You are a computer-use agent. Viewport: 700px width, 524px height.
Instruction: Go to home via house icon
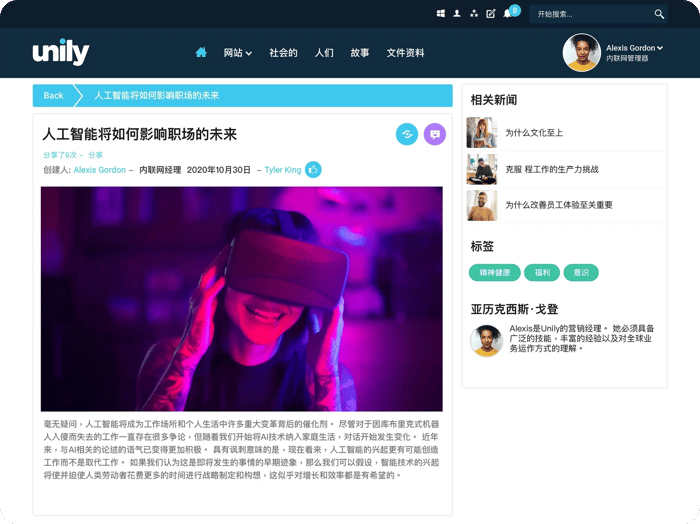pos(201,53)
